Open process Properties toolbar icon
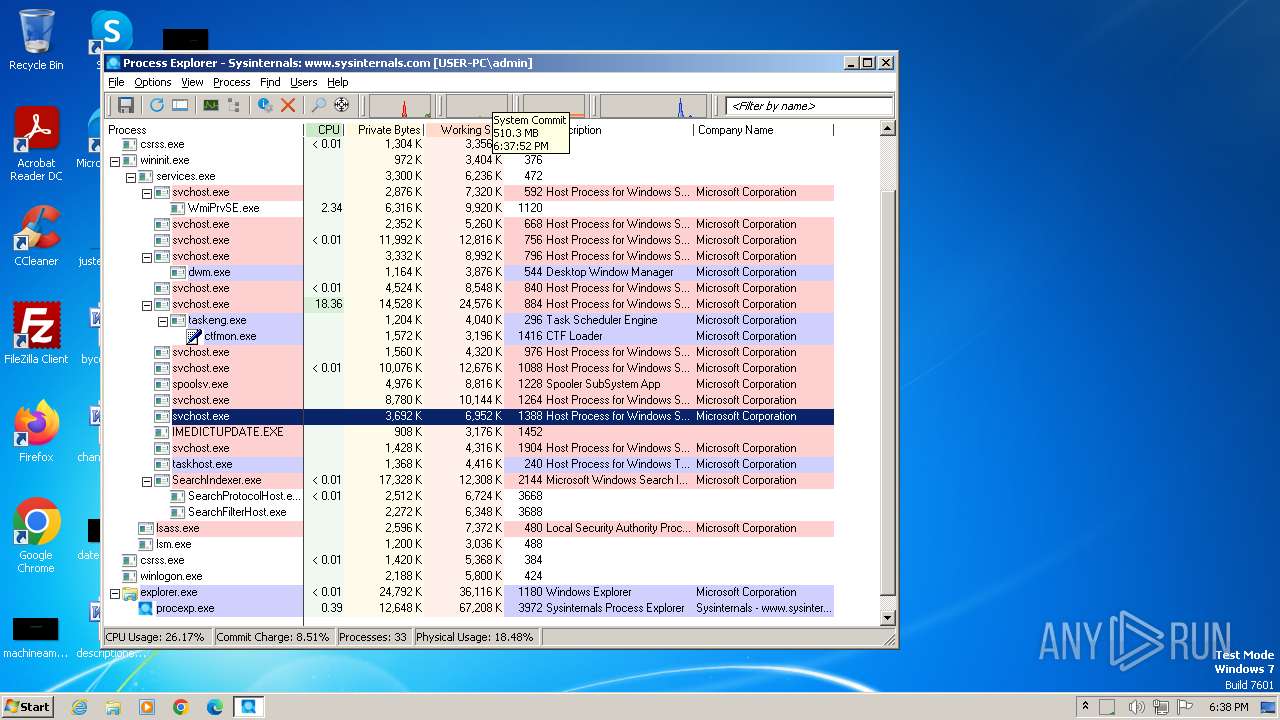Screen dimensions: 1280x720 pos(265,105)
